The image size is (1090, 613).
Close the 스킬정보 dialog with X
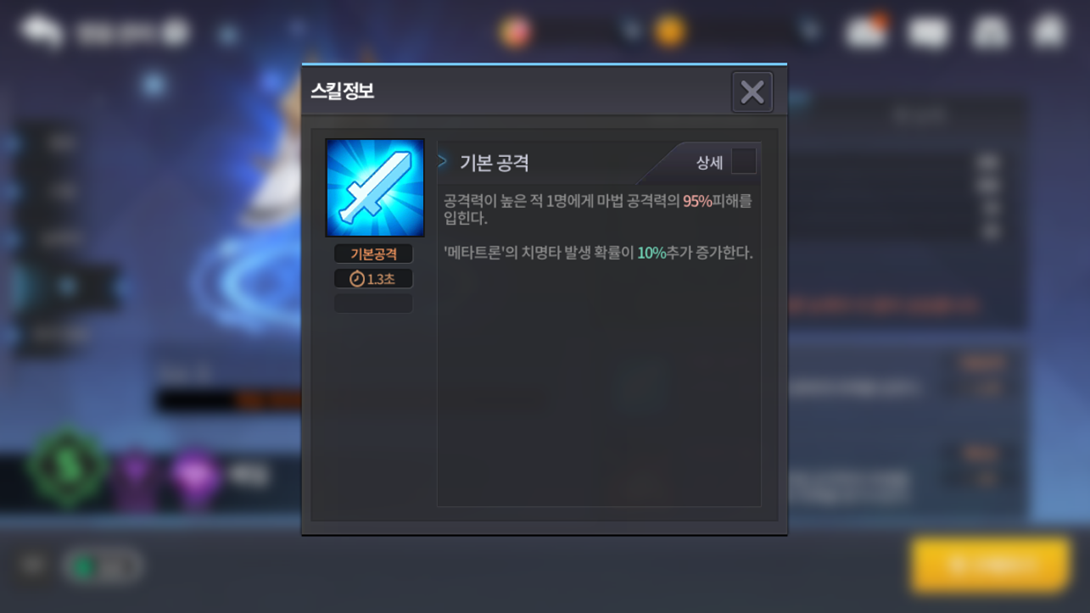click(x=752, y=92)
